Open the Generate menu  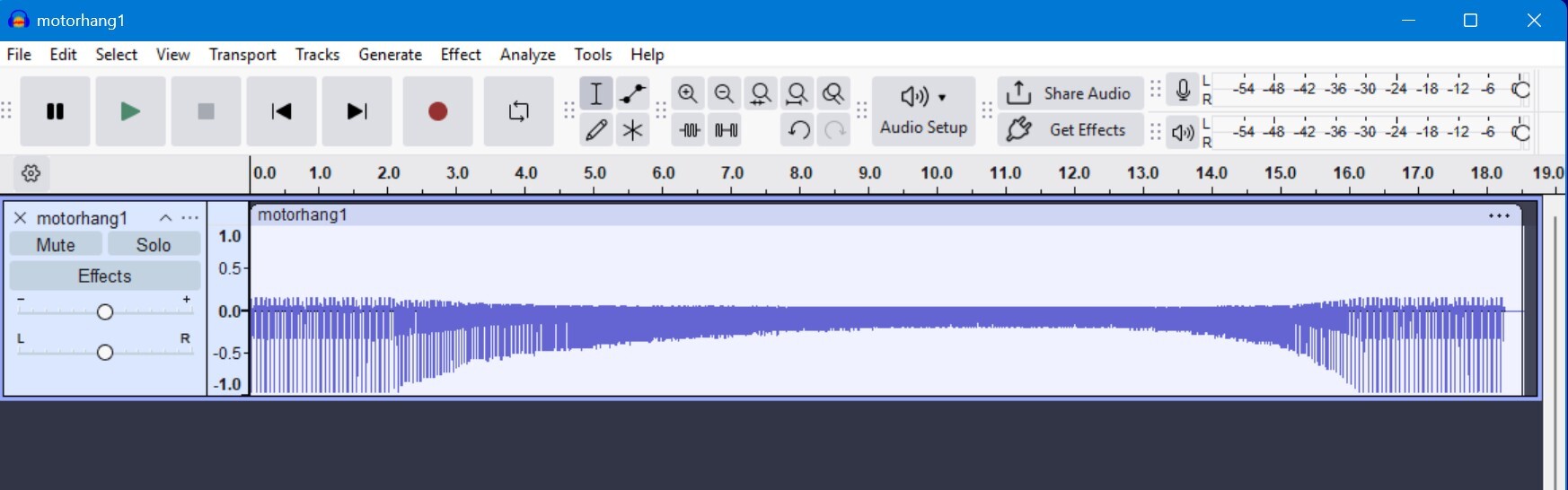click(x=390, y=55)
